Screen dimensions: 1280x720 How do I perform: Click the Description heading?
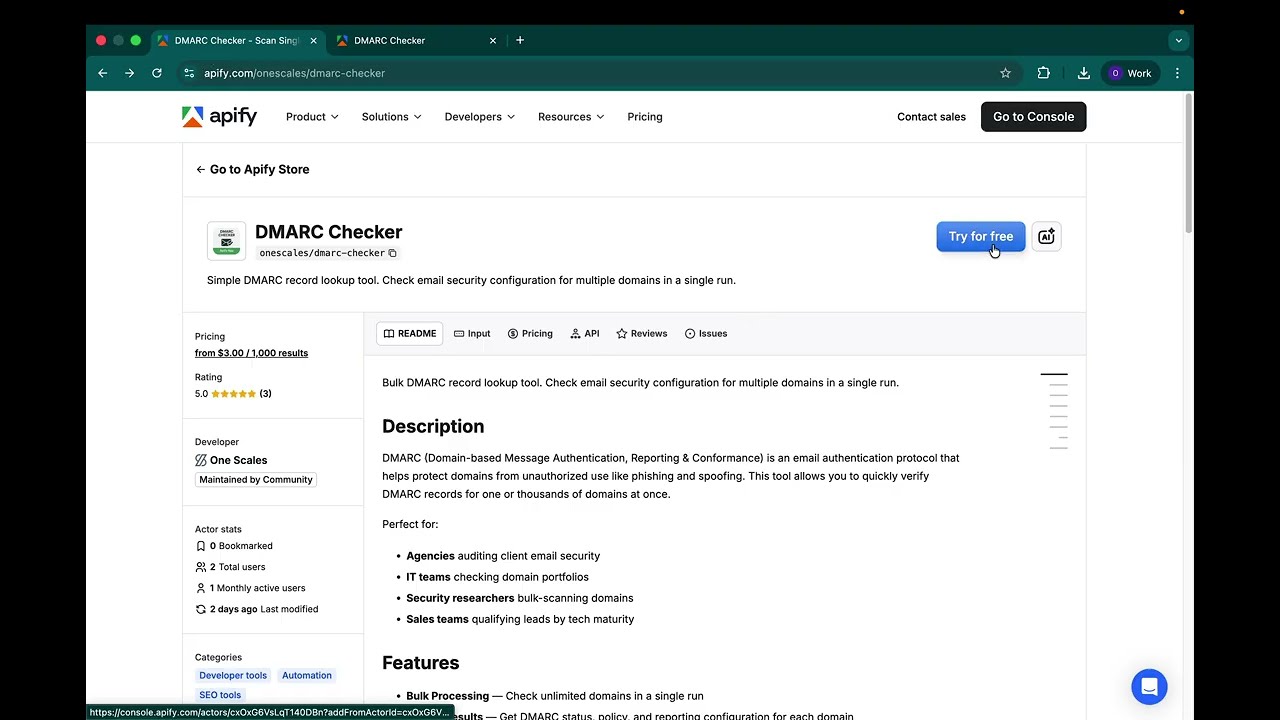click(x=433, y=426)
